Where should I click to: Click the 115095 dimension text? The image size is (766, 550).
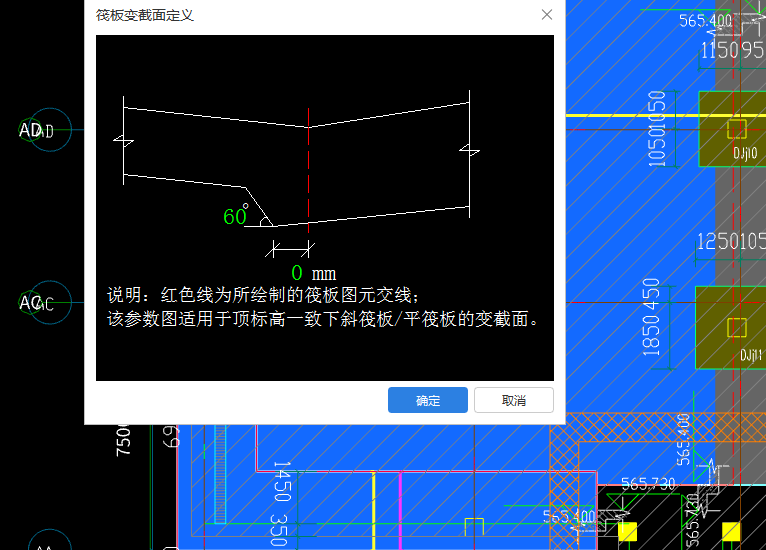(x=732, y=50)
